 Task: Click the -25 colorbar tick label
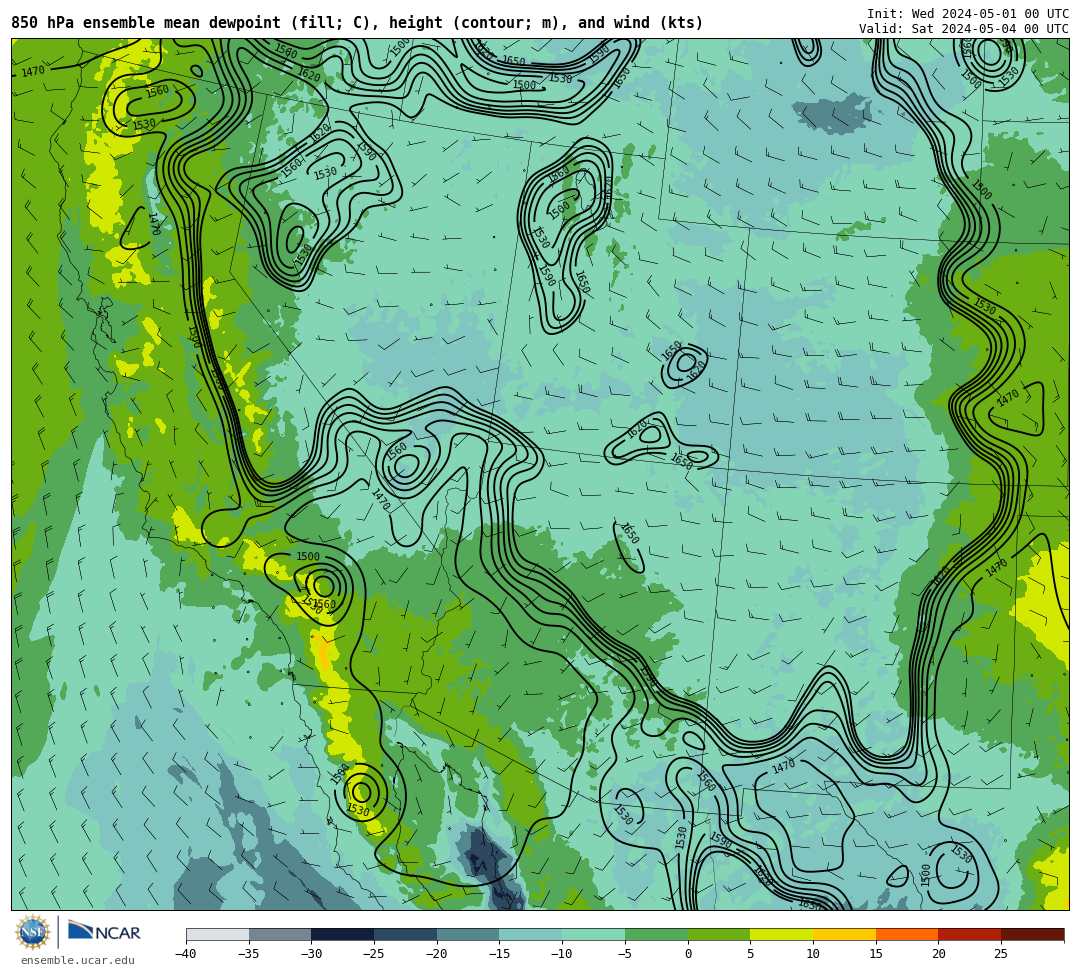pyautogui.click(x=374, y=954)
